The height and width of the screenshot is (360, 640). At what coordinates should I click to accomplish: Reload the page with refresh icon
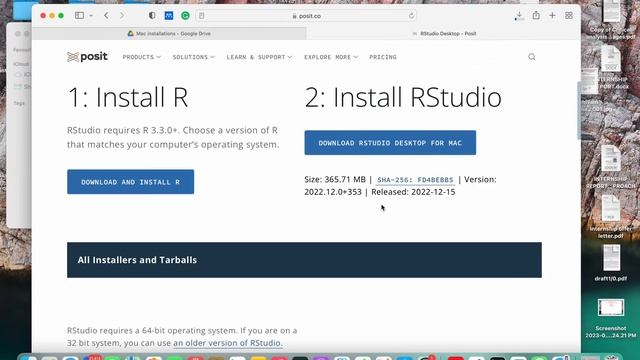click(x=411, y=16)
